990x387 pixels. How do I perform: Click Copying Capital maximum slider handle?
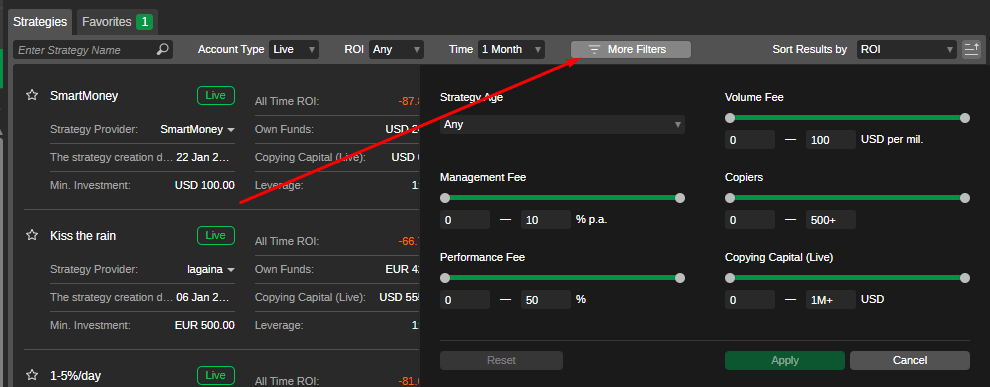(964, 278)
